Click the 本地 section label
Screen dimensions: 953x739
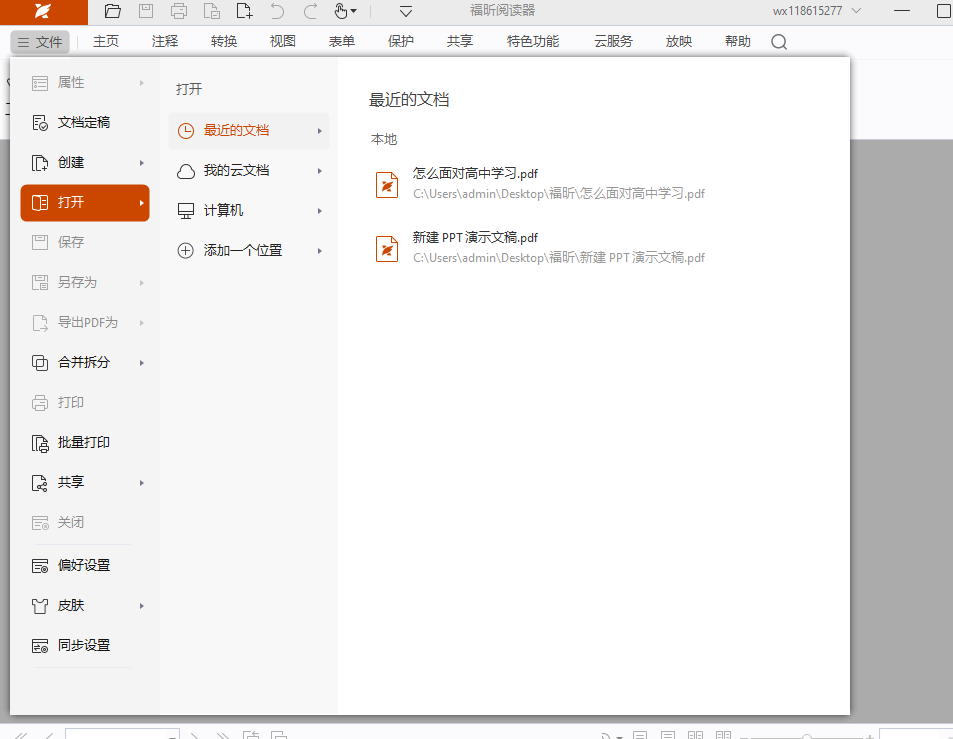(x=384, y=139)
